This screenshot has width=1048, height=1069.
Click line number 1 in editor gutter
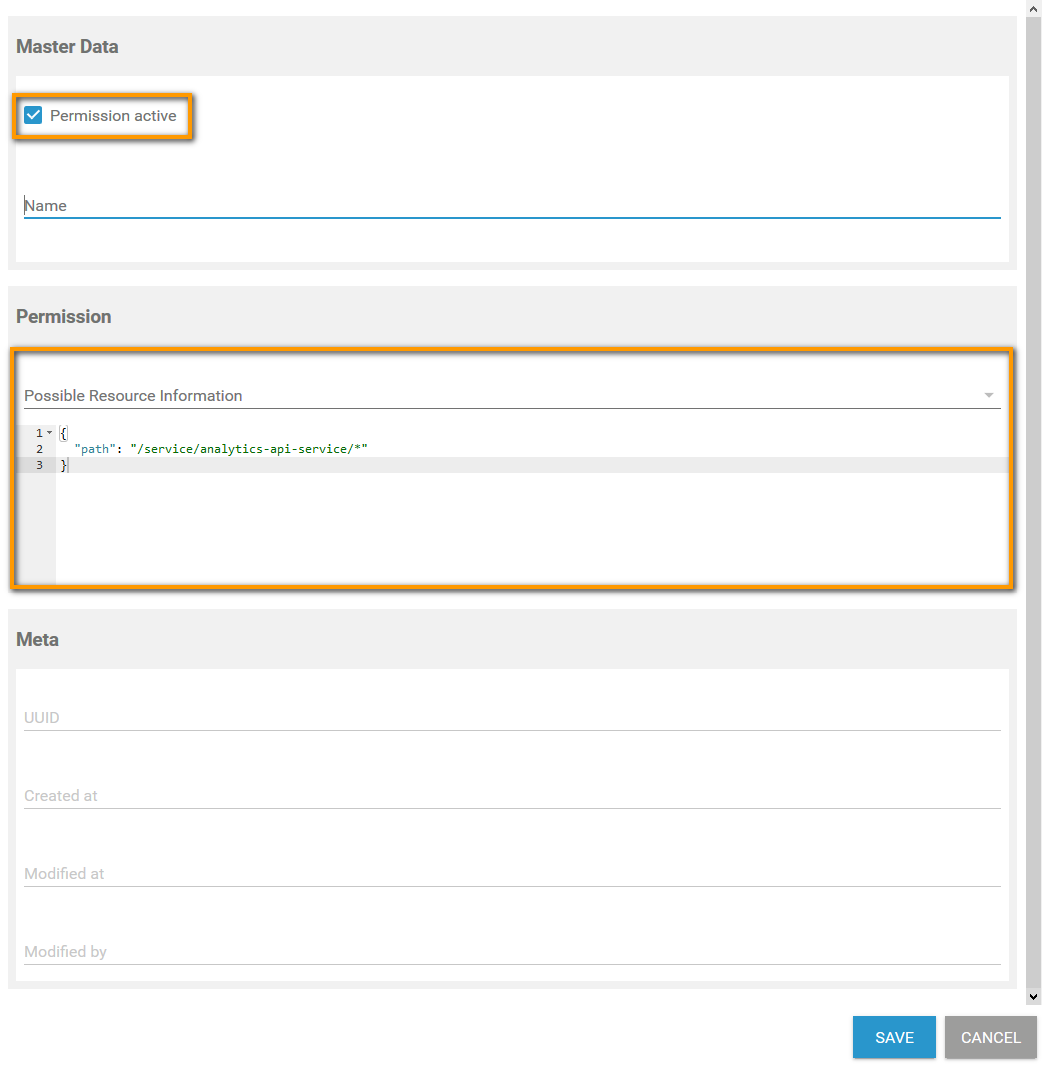[x=38, y=433]
